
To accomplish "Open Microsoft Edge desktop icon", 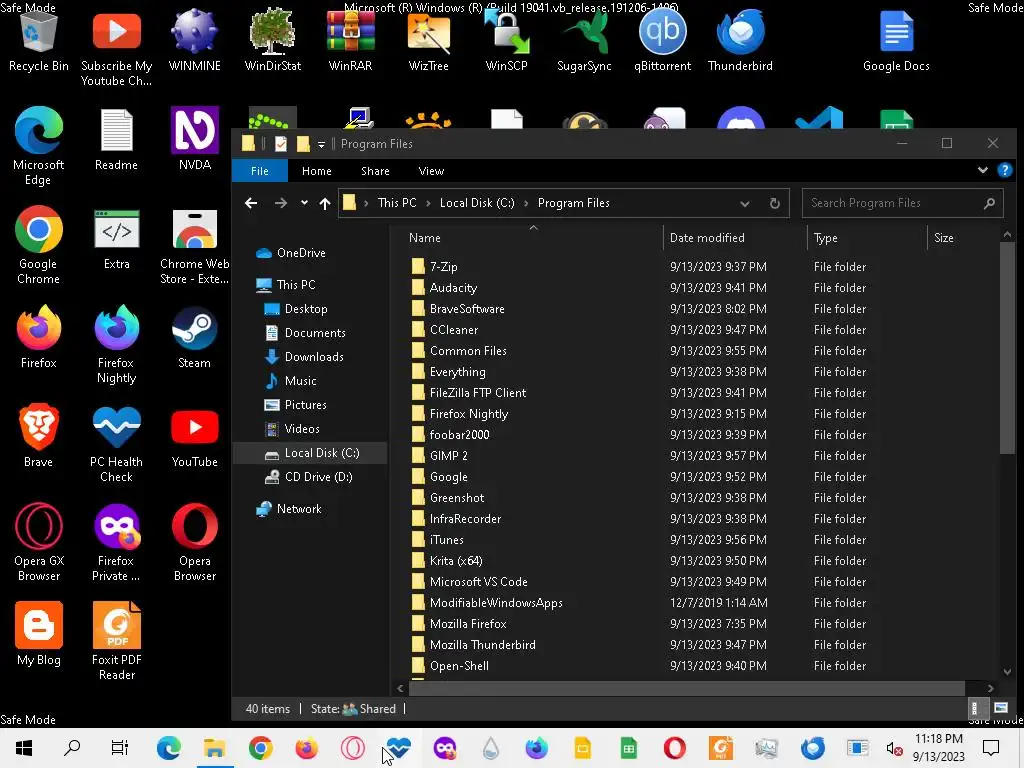I will click(39, 147).
